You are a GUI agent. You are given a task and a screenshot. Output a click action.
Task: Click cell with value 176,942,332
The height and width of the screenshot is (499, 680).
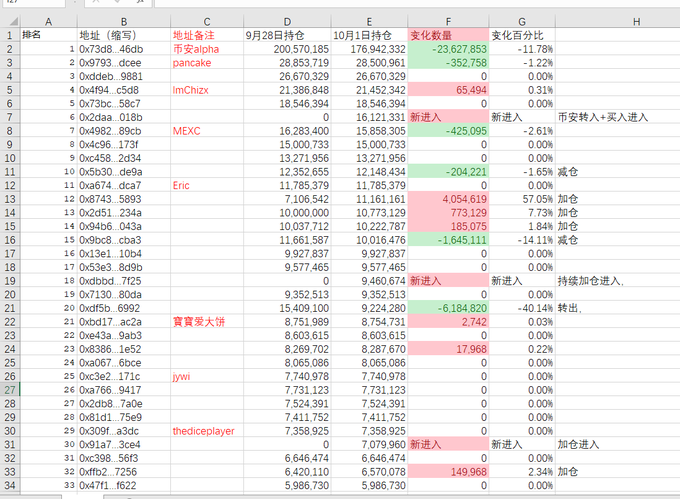[369, 49]
